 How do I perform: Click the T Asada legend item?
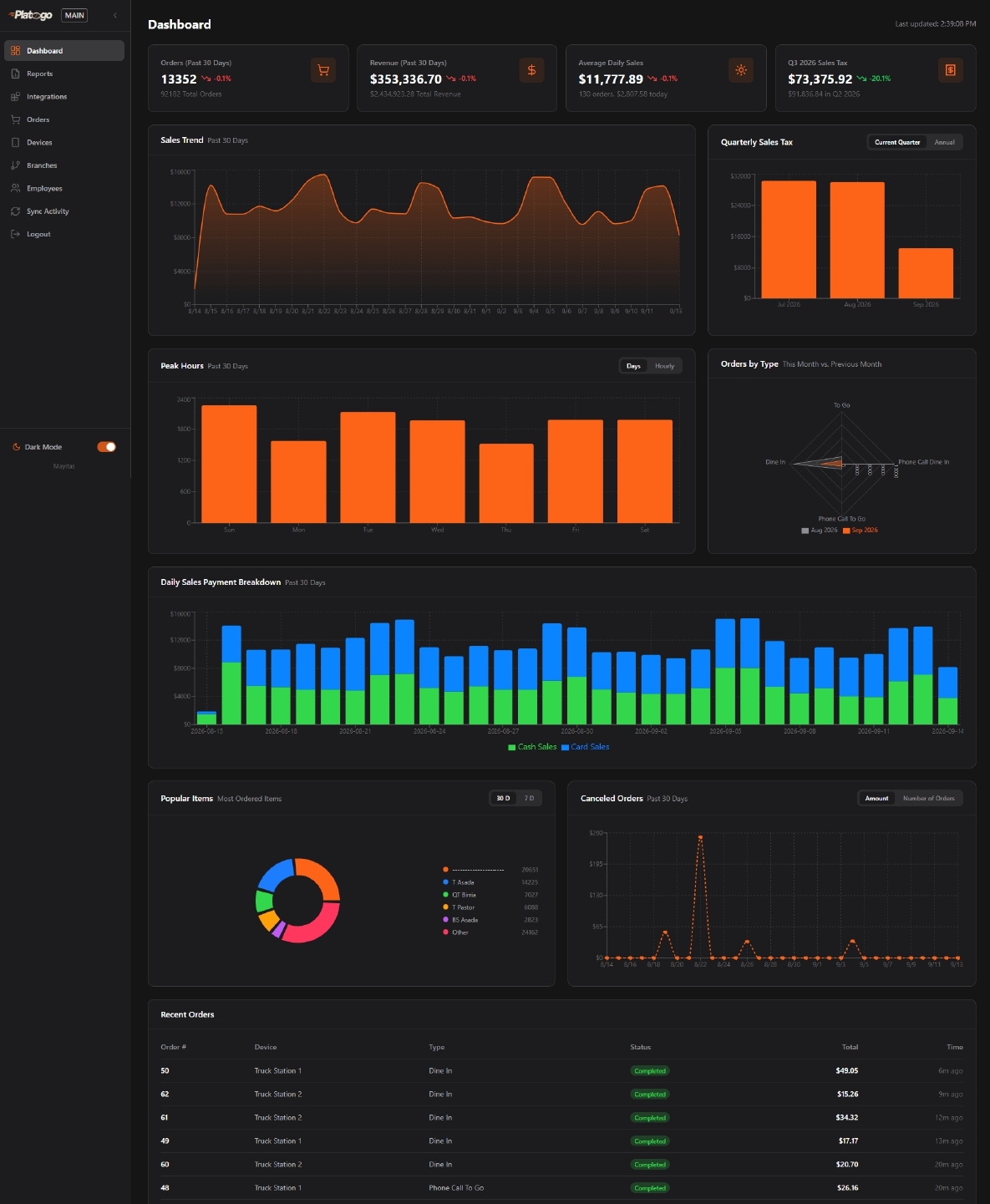tap(490, 882)
